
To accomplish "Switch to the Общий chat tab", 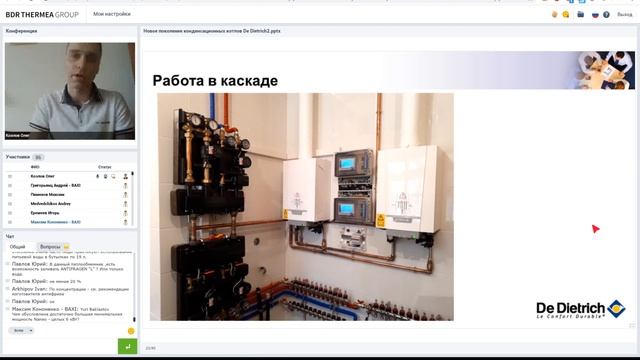I will pyautogui.click(x=18, y=247).
